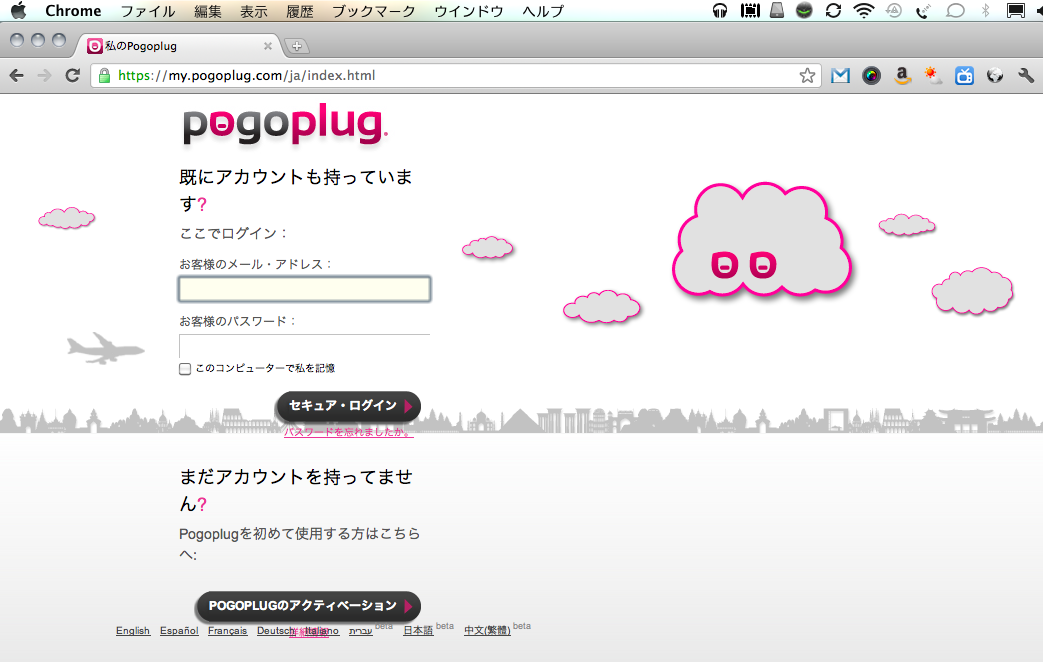Open the Gmail extension icon
Screen dimensions: 1043x662
(x=840, y=76)
